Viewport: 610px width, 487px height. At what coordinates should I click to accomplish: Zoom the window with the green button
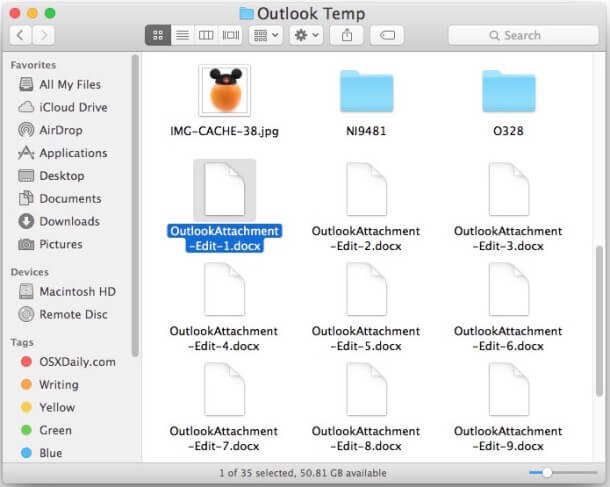(50, 13)
